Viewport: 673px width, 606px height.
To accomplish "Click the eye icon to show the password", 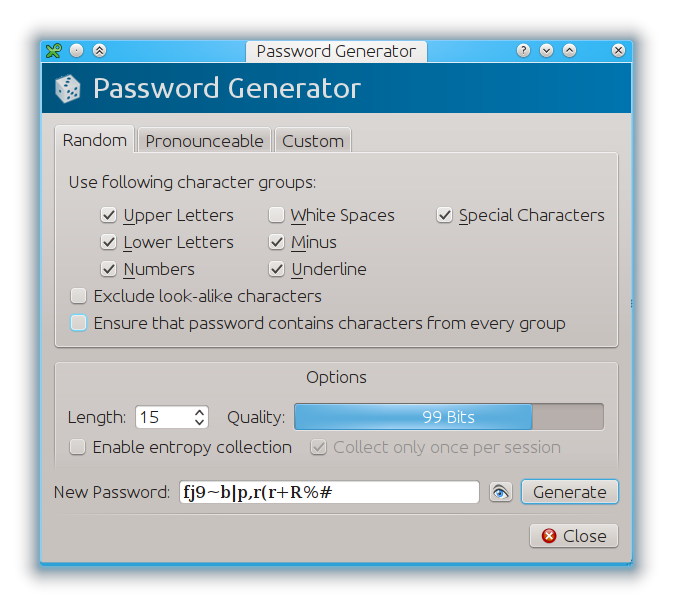I will click(500, 492).
